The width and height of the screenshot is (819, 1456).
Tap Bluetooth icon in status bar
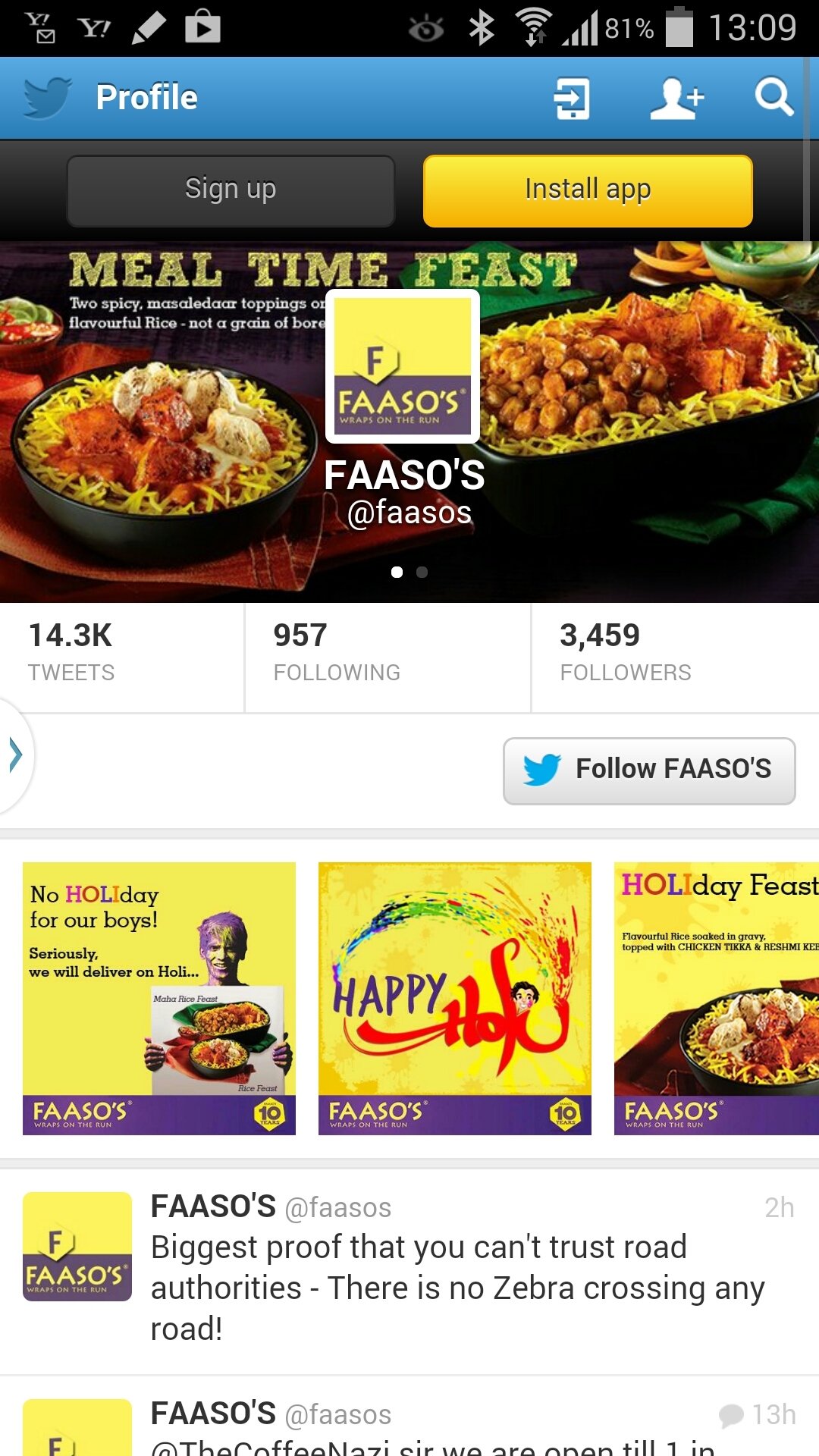click(x=482, y=29)
